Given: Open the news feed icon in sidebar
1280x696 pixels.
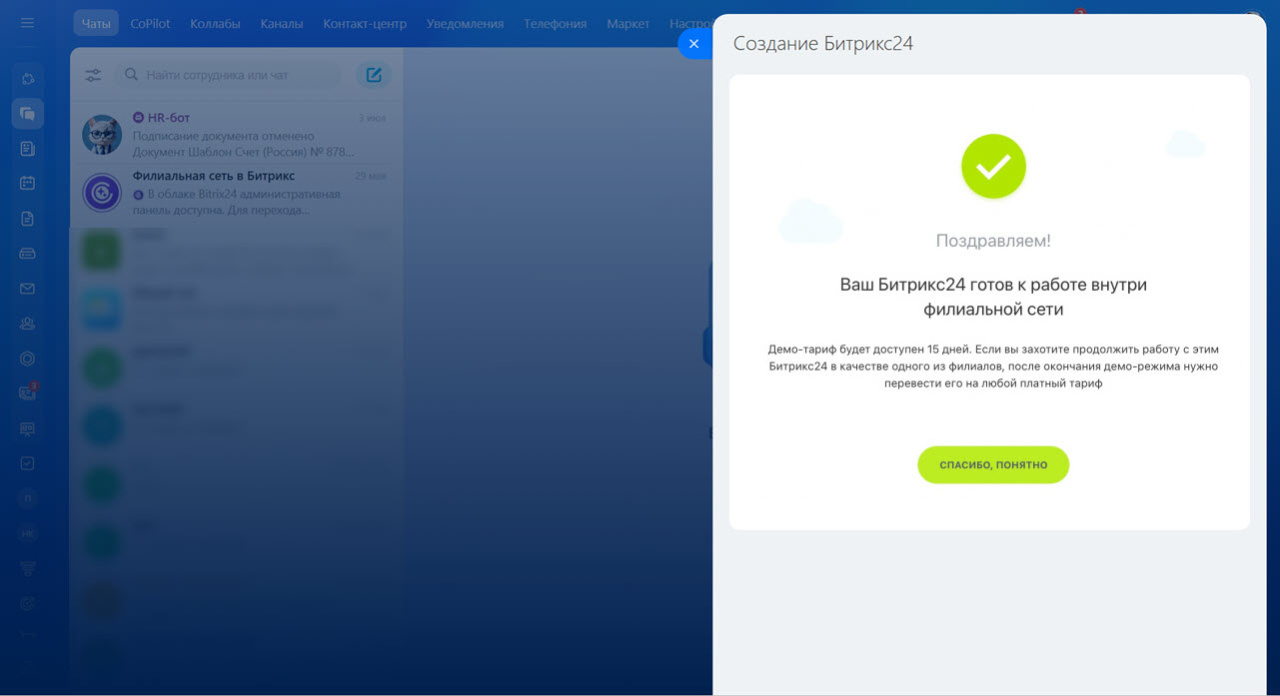Looking at the screenshot, I should click(x=27, y=148).
